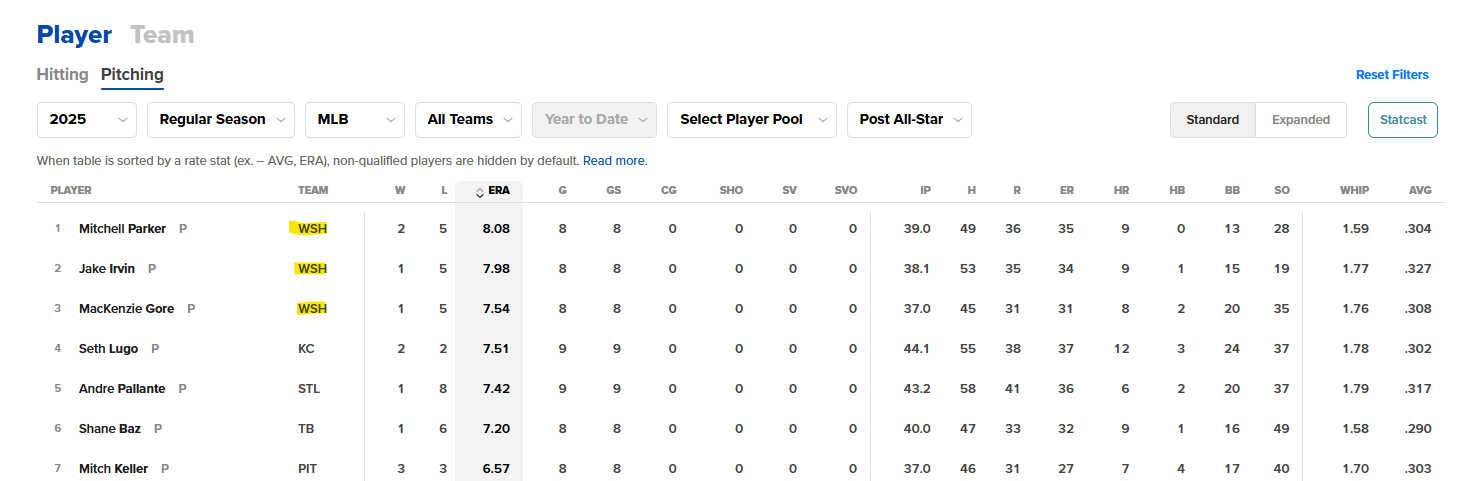
Task: Switch to the Hitting tab
Action: 63,74
